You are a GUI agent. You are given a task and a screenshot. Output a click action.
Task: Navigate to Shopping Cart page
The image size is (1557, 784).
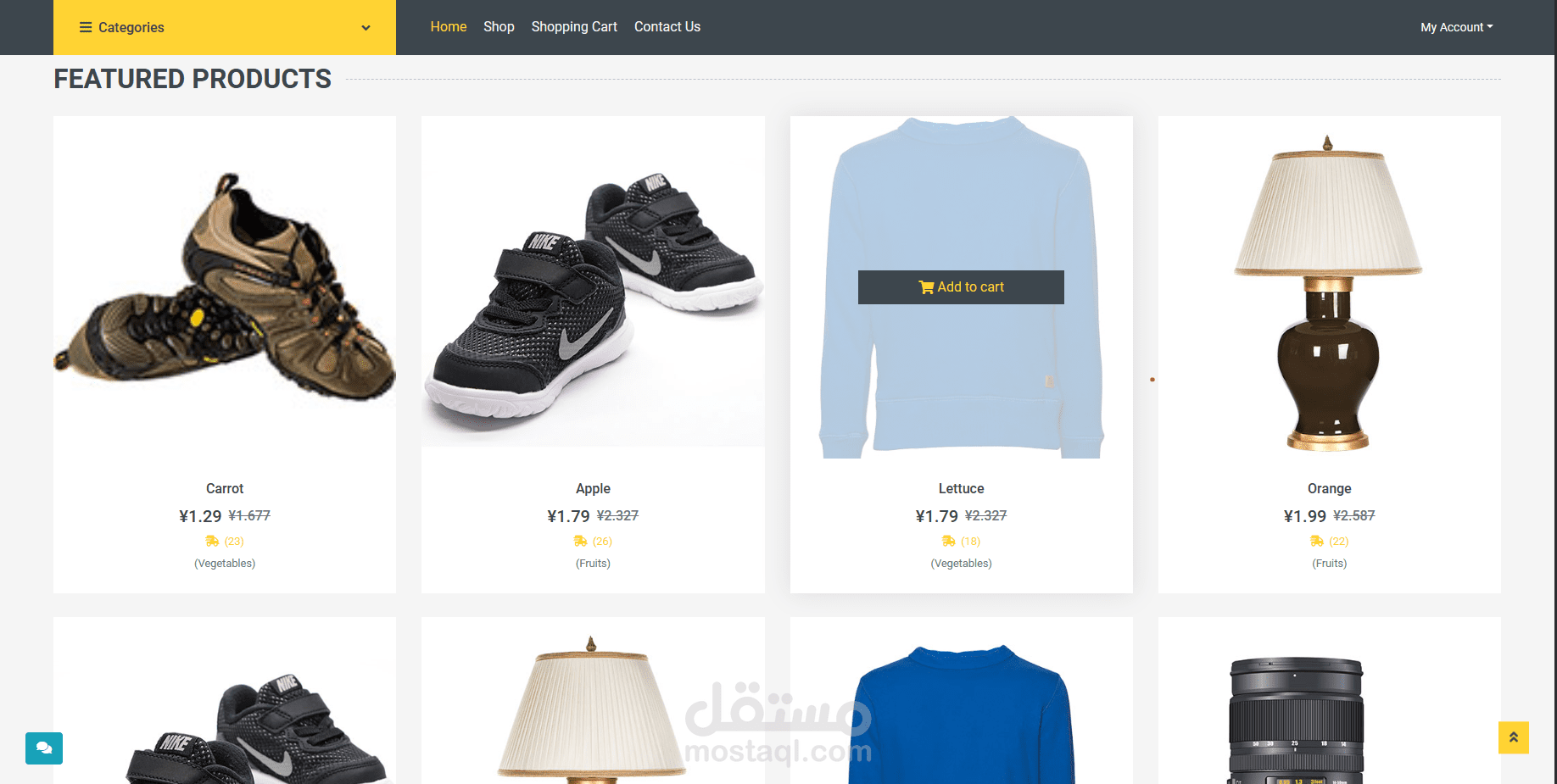pos(574,27)
